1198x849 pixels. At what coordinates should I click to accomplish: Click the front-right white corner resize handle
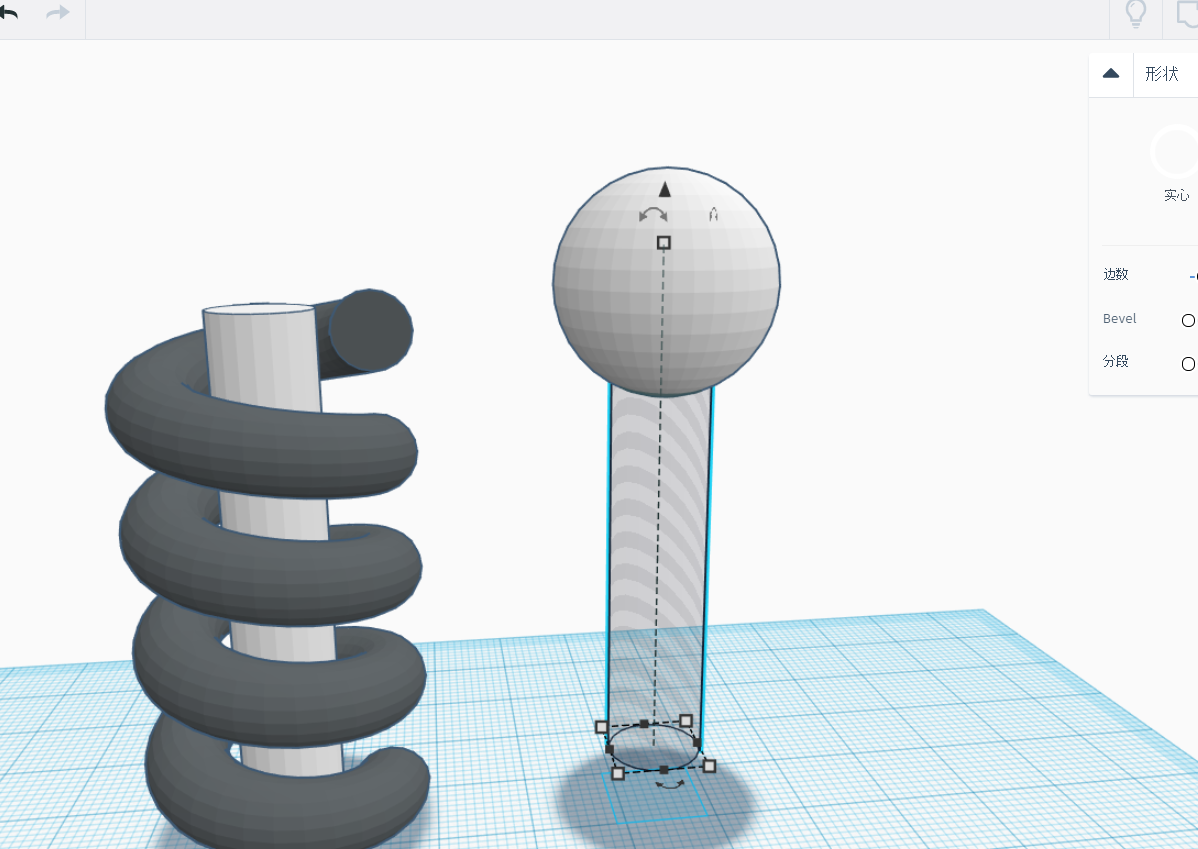[709, 766]
